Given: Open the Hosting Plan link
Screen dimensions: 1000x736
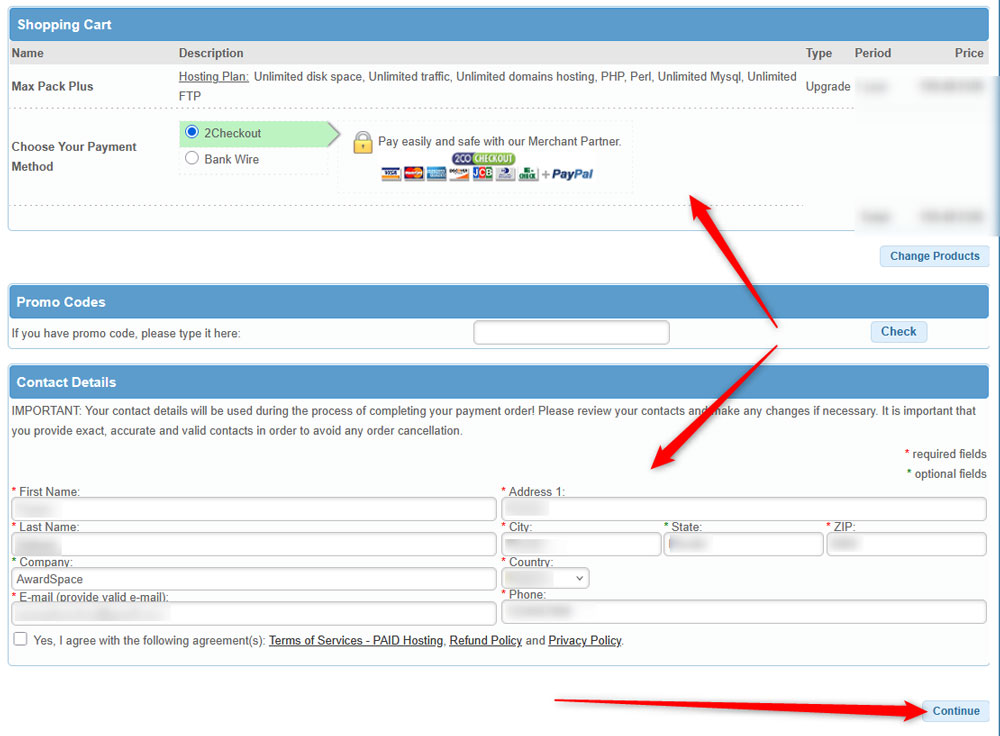Looking at the screenshot, I should tap(211, 76).
